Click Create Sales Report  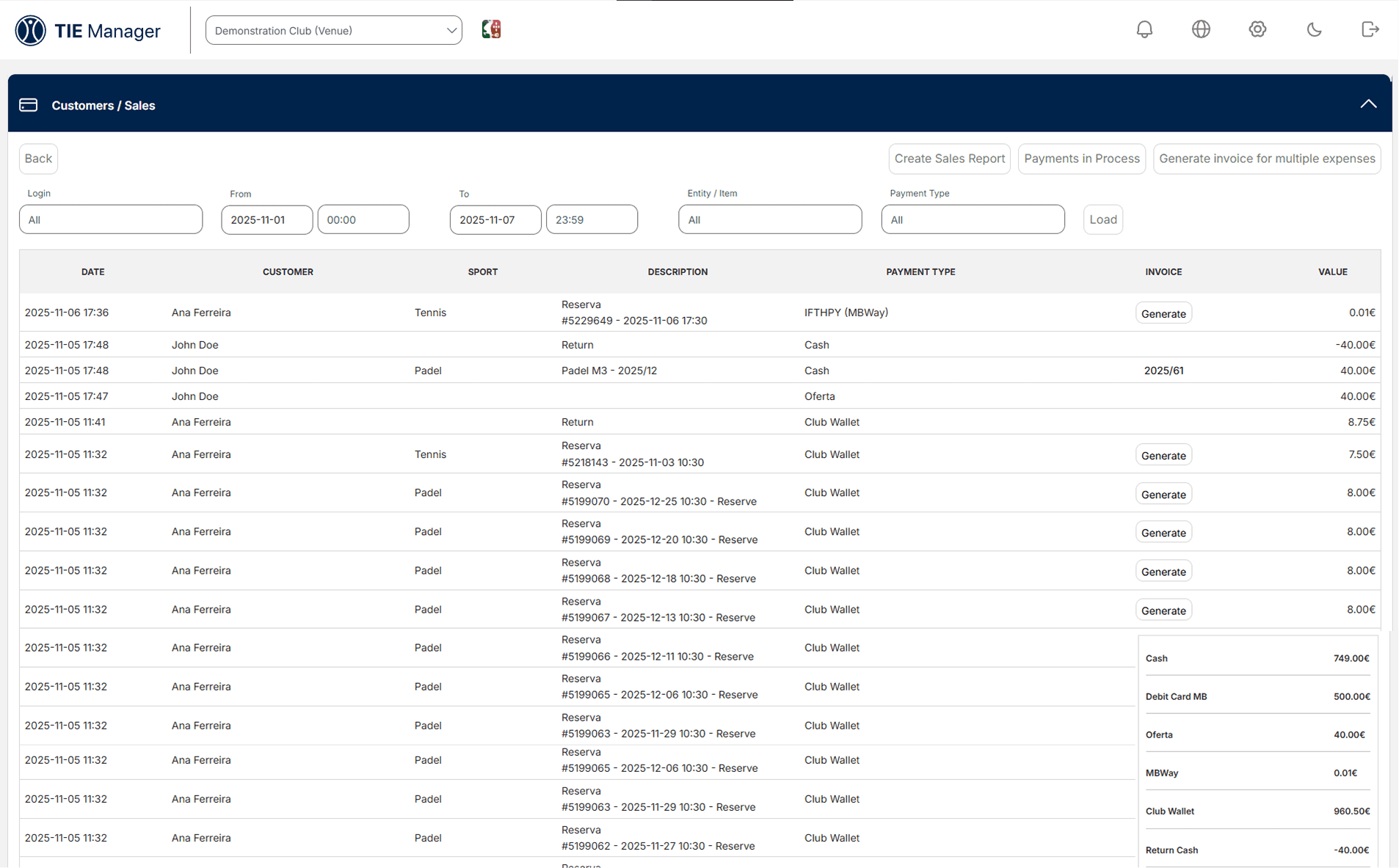click(949, 158)
